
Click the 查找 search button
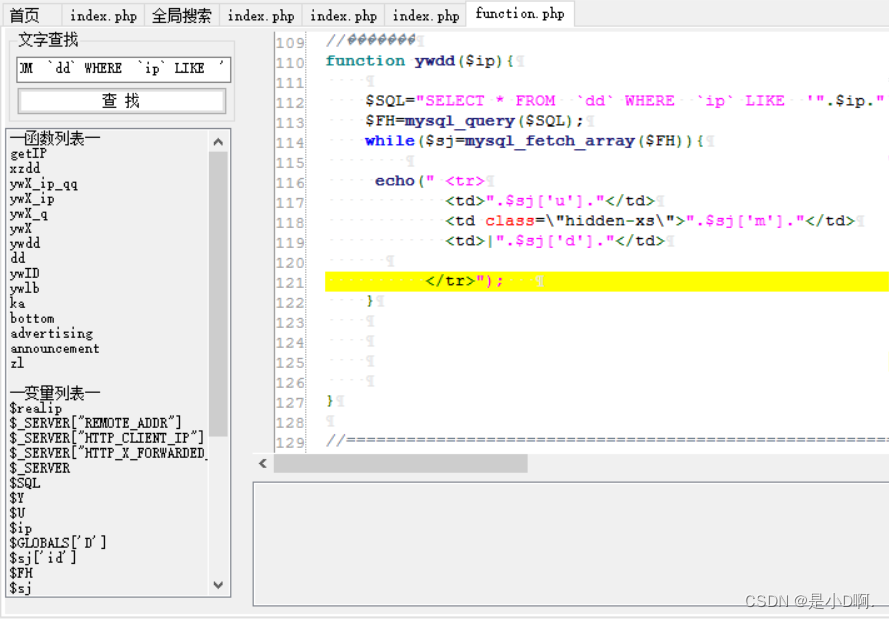(121, 101)
